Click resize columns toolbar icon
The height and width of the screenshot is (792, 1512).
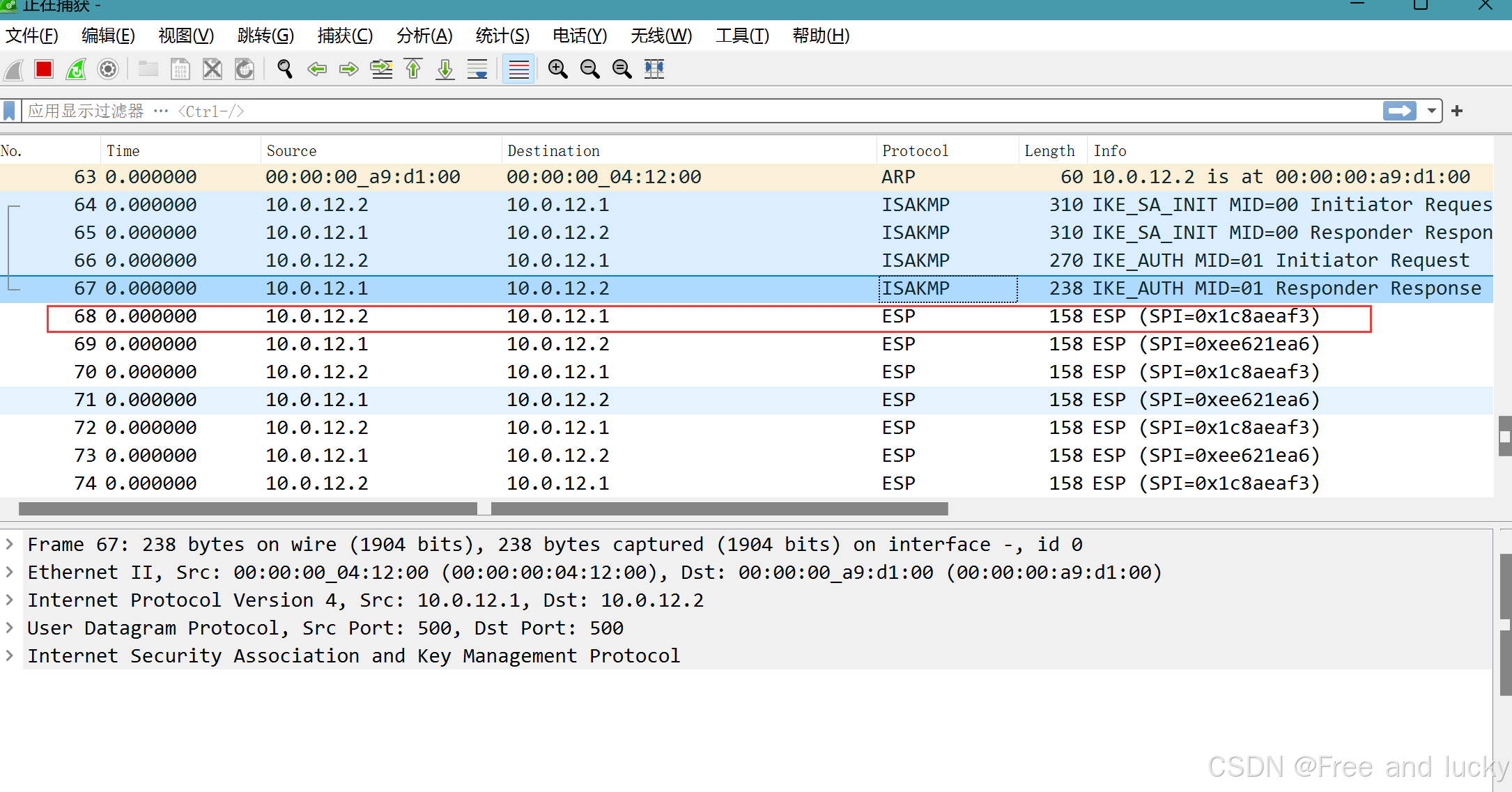tap(654, 69)
